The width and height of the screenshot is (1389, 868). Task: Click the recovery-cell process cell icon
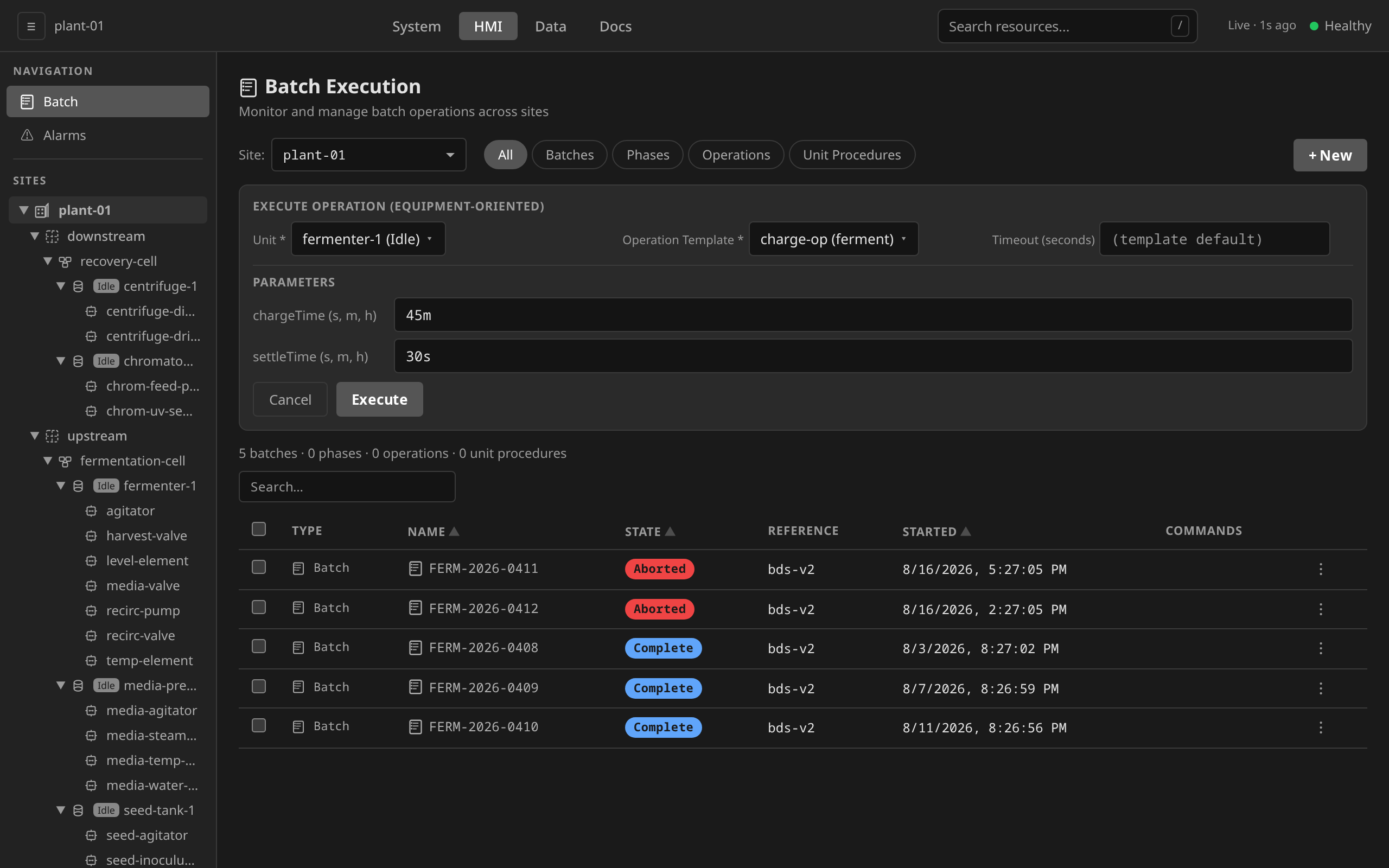[x=66, y=261]
